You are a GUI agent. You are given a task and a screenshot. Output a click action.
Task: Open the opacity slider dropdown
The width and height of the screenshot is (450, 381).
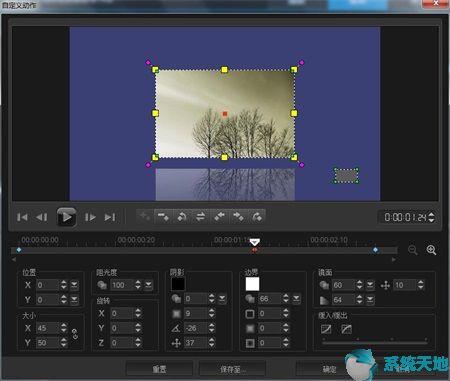(148, 285)
